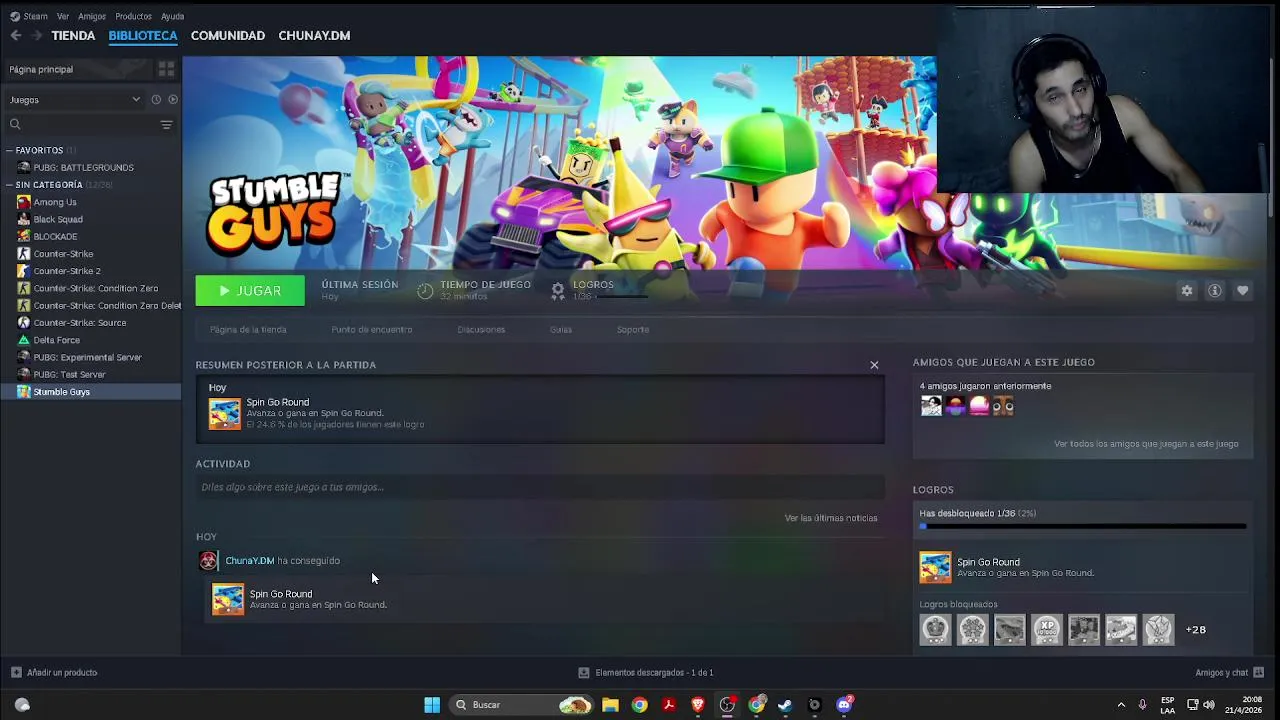This screenshot has height=720, width=1280.
Task: Click the activity comment input field
Action: [x=540, y=487]
